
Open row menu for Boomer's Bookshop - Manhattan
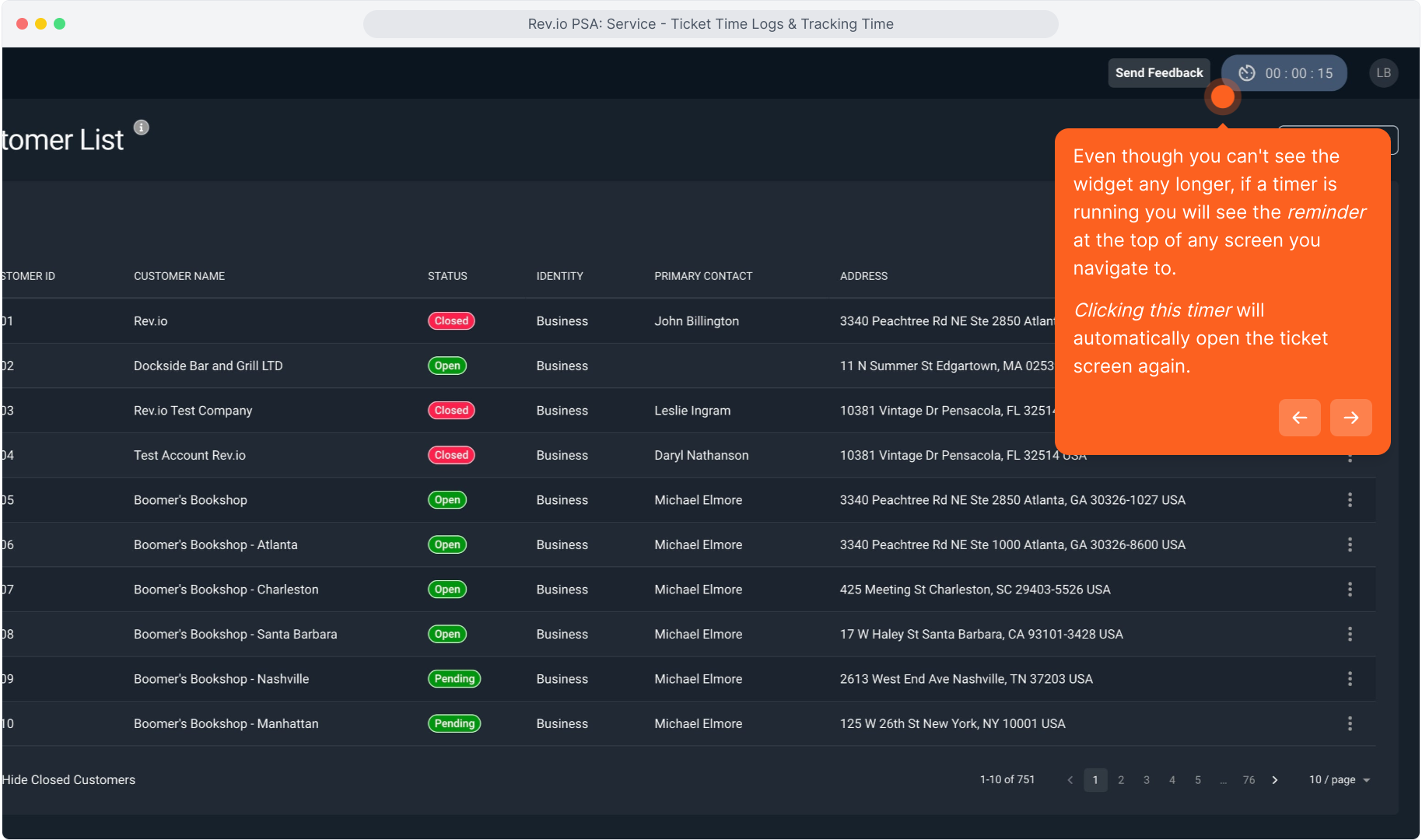coord(1350,723)
